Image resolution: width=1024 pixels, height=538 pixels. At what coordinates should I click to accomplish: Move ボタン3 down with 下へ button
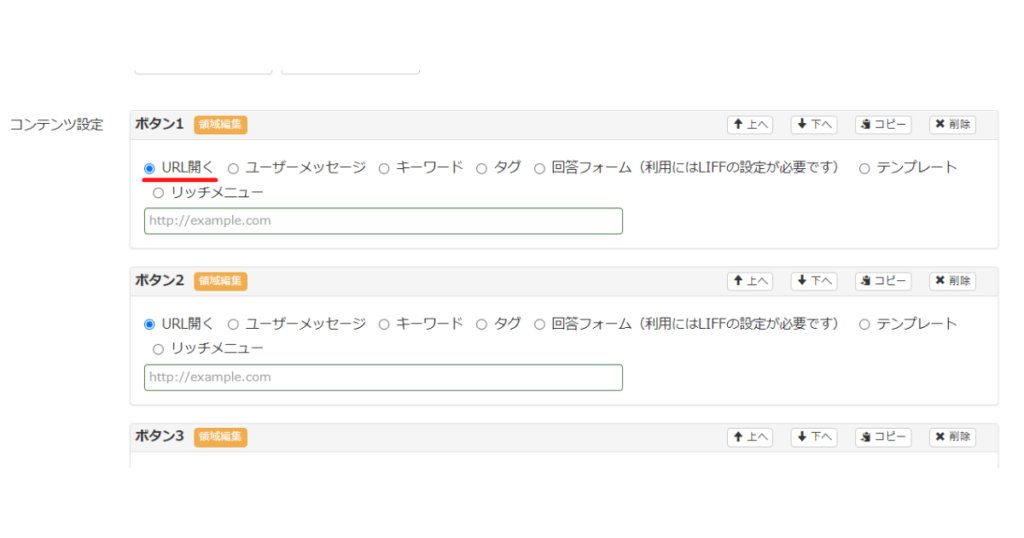click(814, 437)
